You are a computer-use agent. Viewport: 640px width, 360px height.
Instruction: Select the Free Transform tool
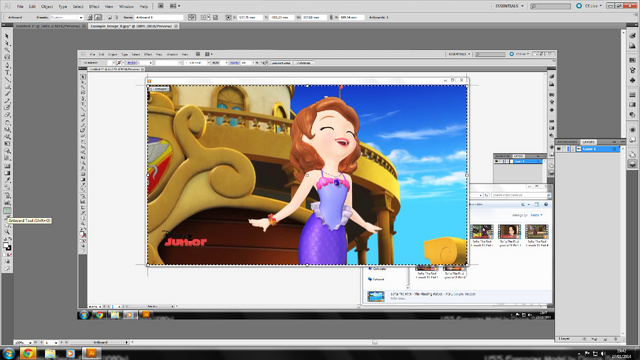pyautogui.click(x=7, y=144)
